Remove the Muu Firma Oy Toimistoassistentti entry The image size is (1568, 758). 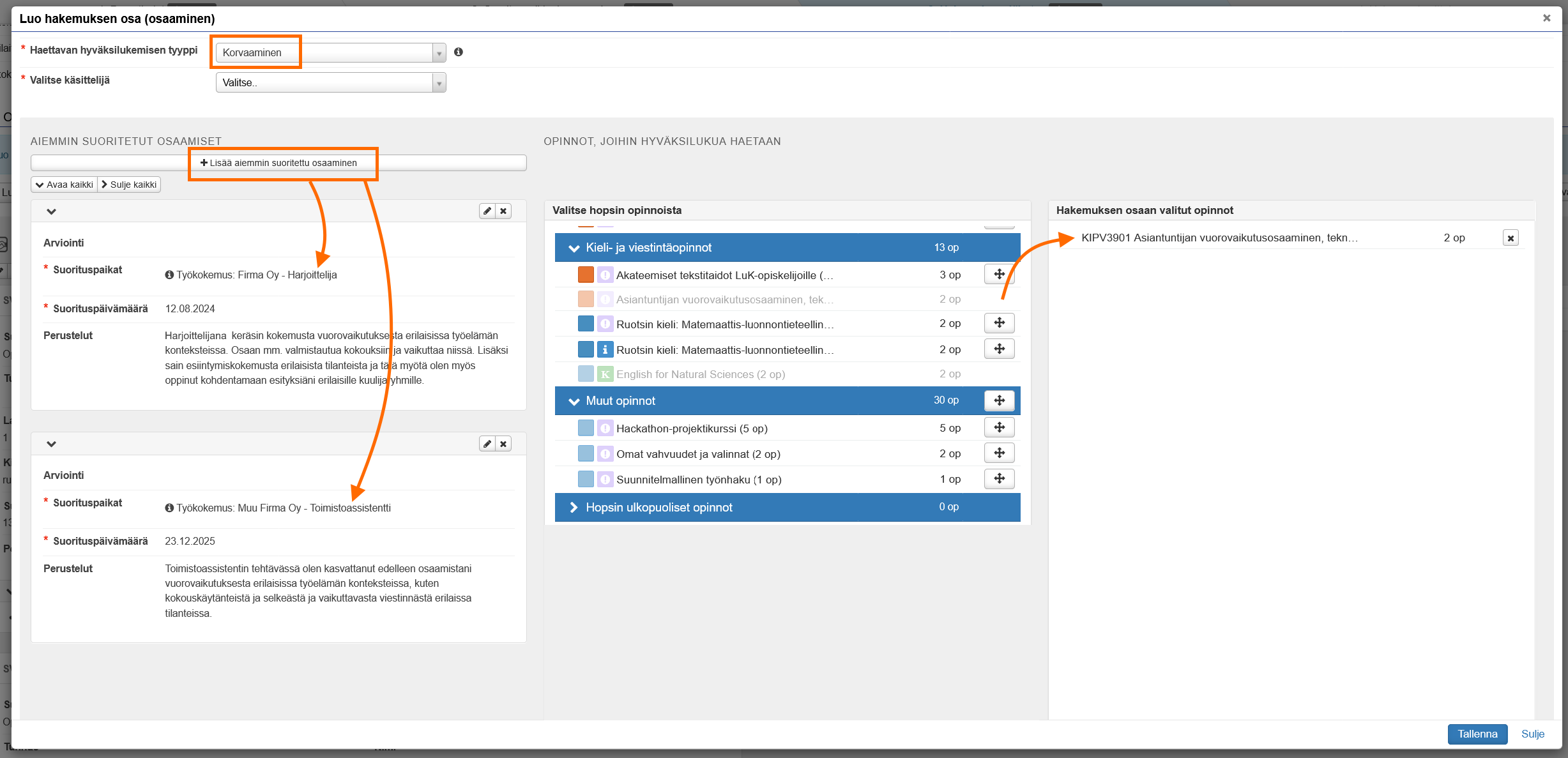click(504, 444)
